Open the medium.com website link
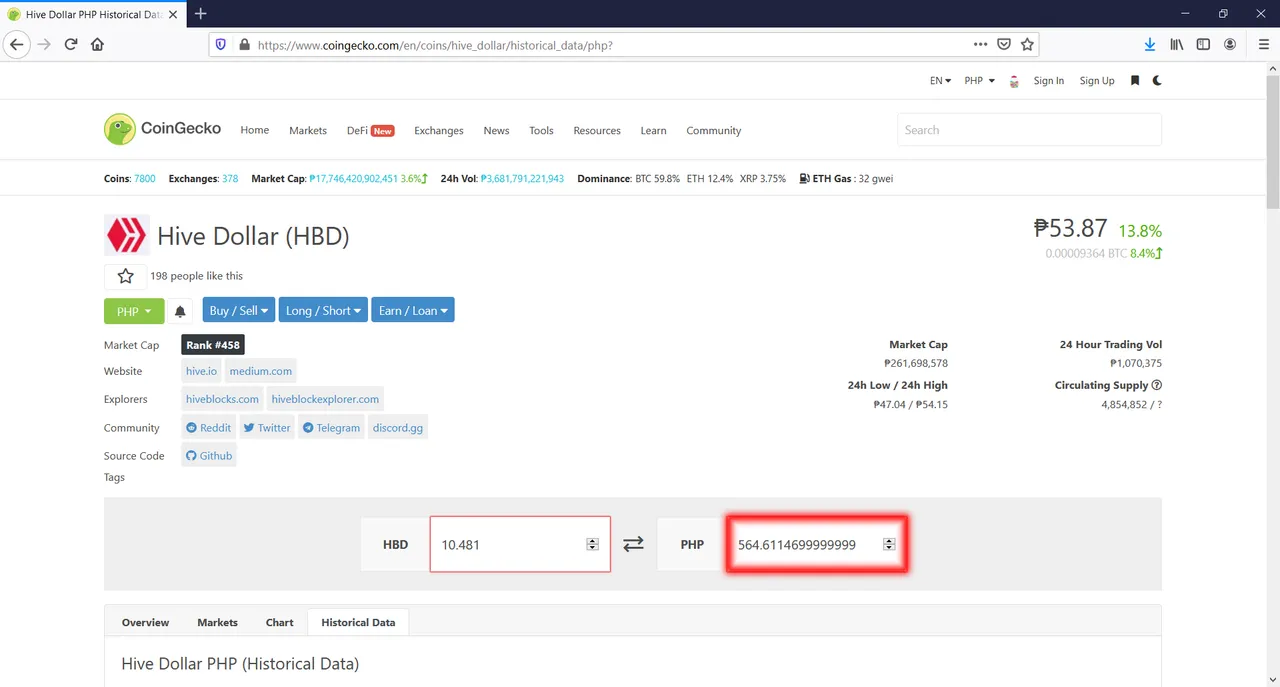This screenshot has width=1280, height=687. pos(261,371)
